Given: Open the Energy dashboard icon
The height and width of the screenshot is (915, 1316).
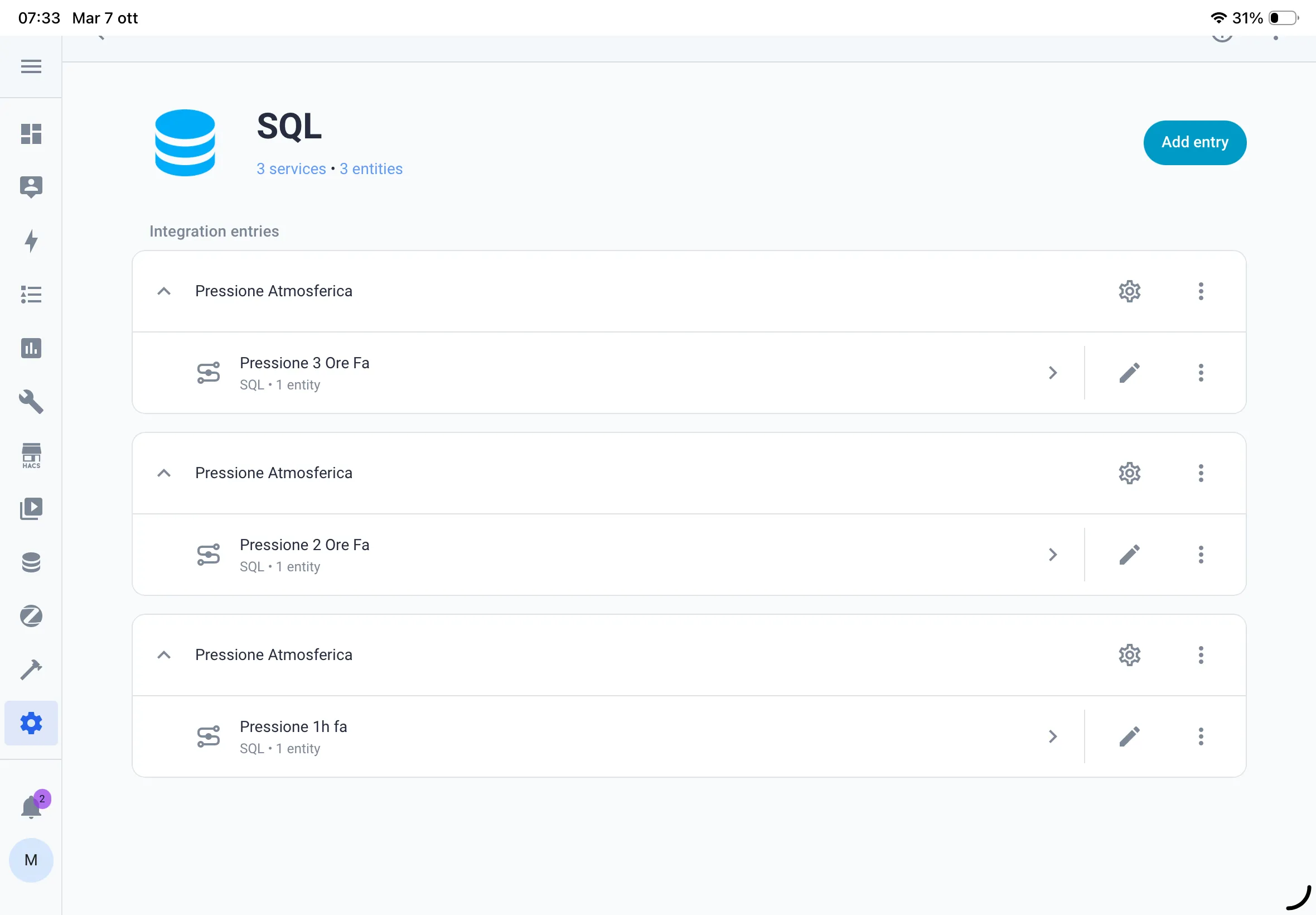Looking at the screenshot, I should pos(31,241).
